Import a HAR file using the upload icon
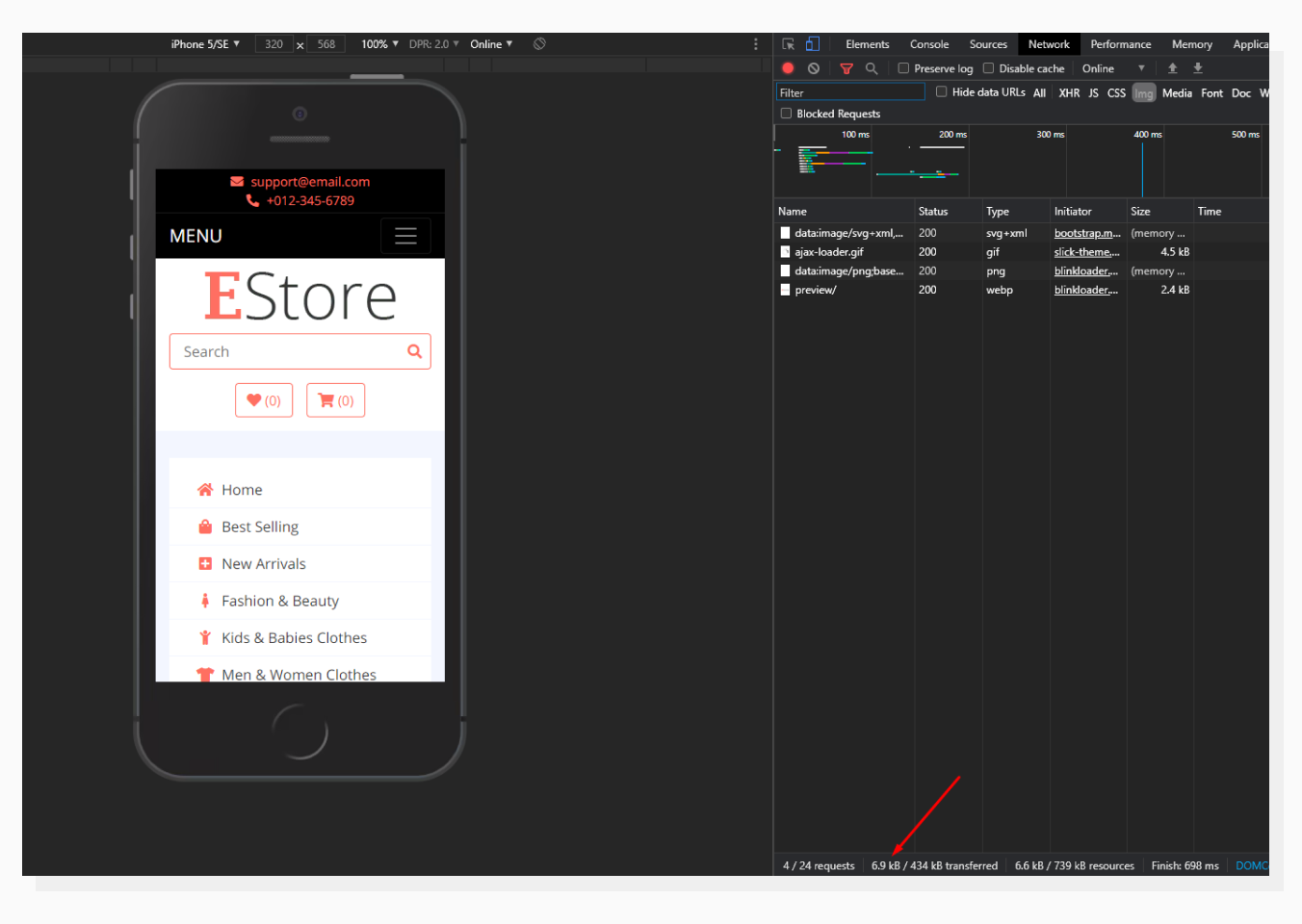 coord(1172,67)
